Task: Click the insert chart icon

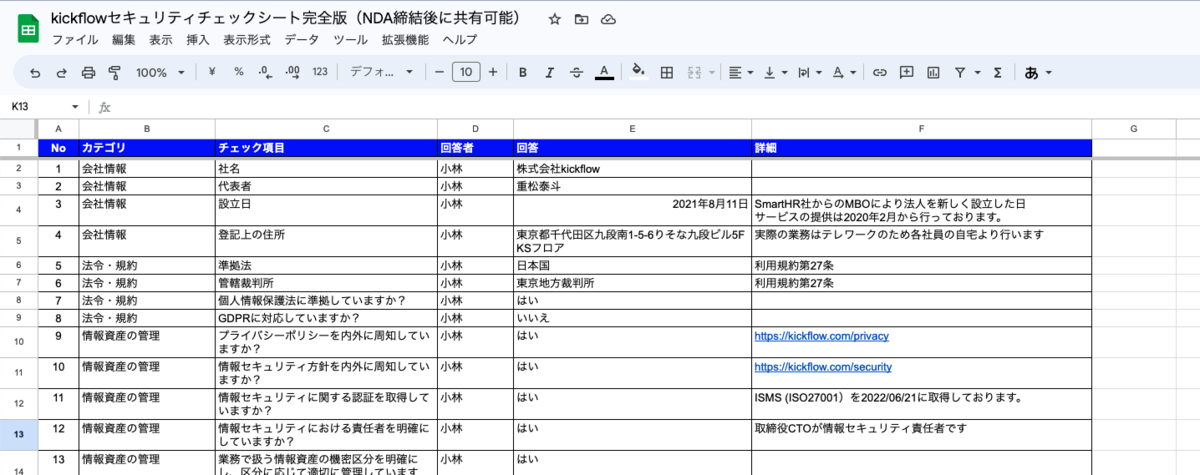Action: (x=933, y=72)
